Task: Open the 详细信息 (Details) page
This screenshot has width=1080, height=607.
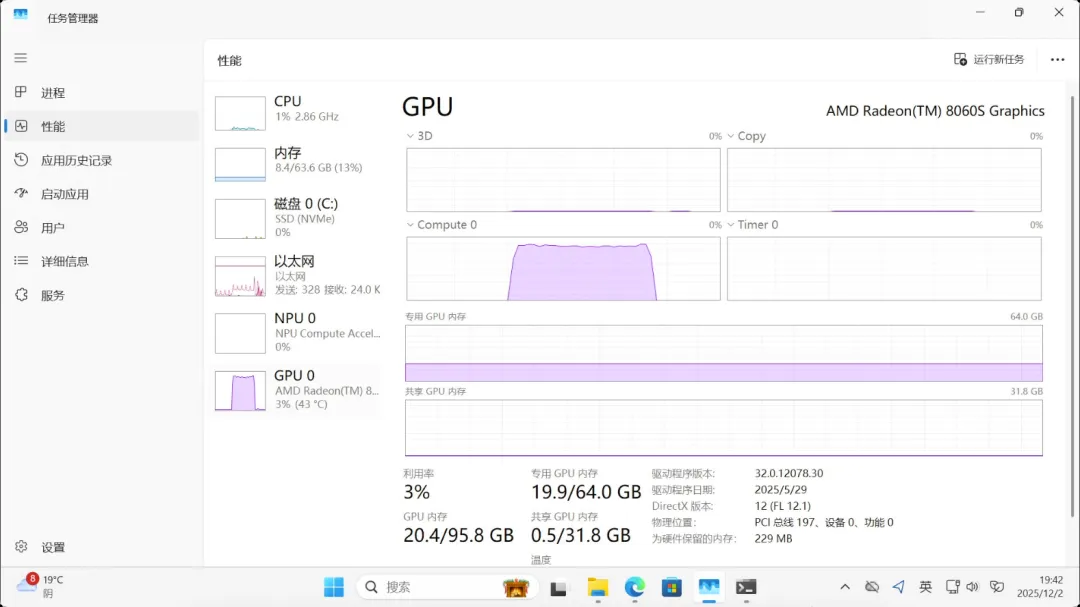Action: 64,261
